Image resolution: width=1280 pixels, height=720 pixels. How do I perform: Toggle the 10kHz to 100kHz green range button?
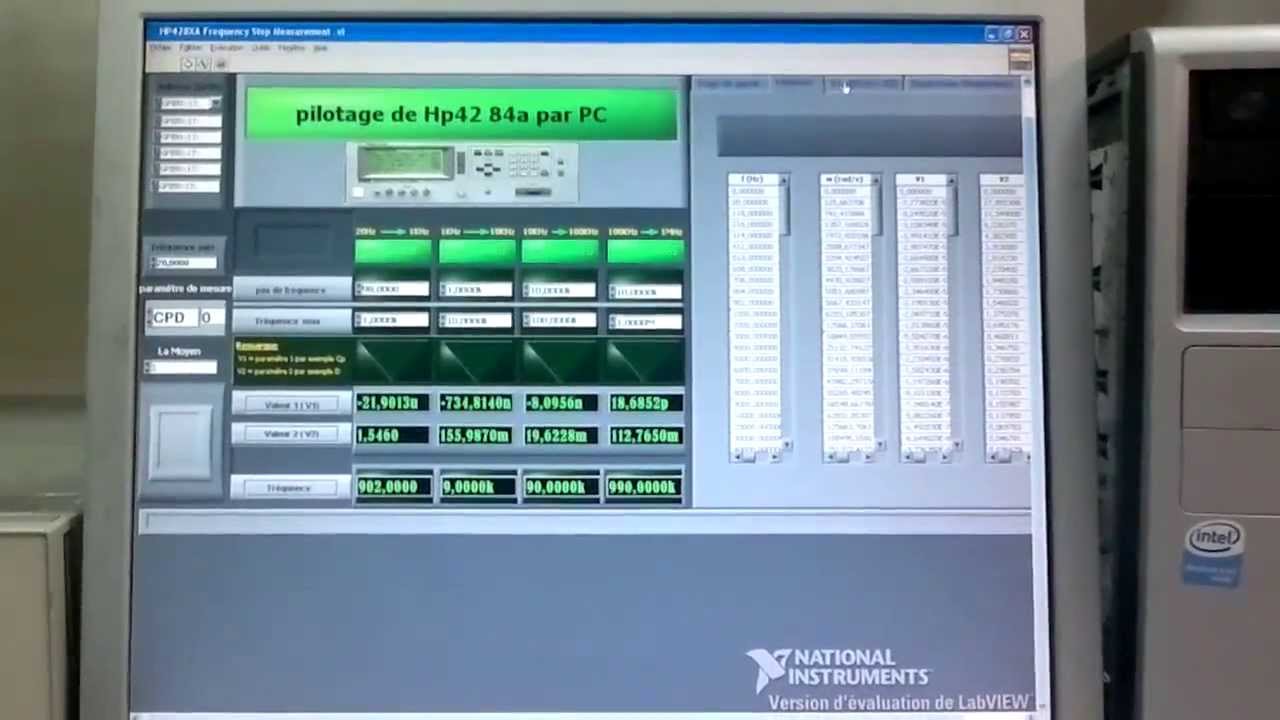(560, 250)
